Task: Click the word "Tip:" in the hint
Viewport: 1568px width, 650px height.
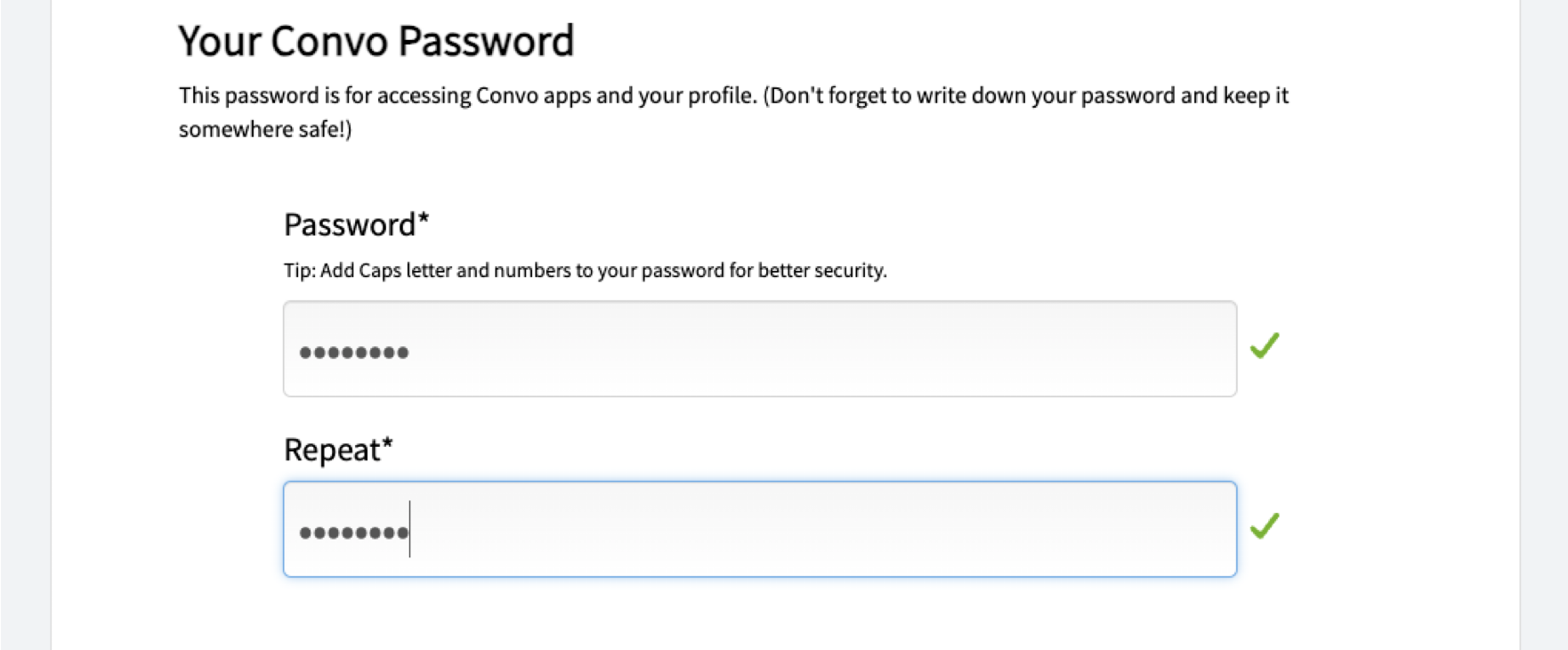Action: pos(300,271)
